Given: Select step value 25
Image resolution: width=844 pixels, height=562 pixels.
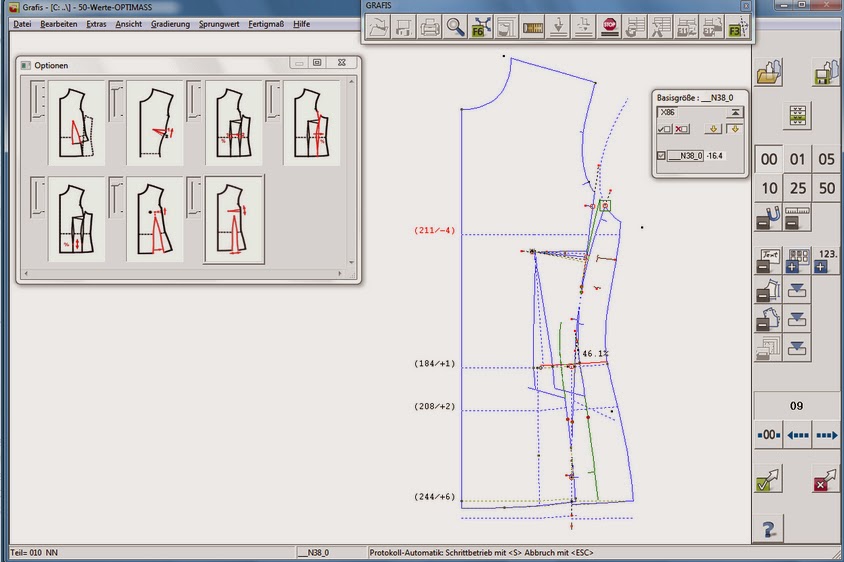Looking at the screenshot, I should tap(798, 188).
